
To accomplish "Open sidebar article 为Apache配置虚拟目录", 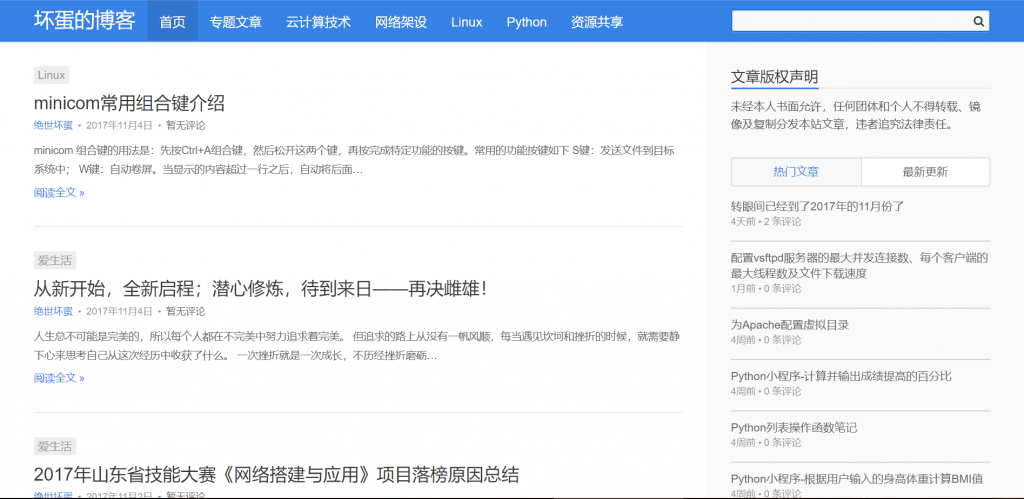I will pos(790,325).
